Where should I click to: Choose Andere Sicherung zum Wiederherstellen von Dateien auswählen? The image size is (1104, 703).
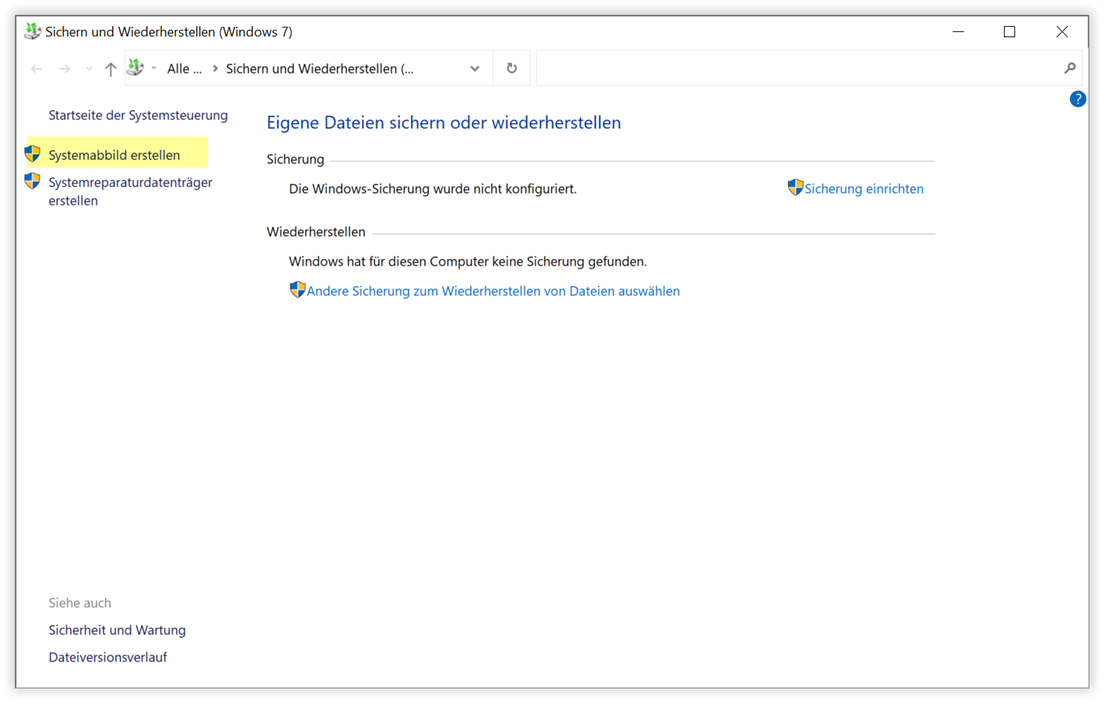[493, 291]
